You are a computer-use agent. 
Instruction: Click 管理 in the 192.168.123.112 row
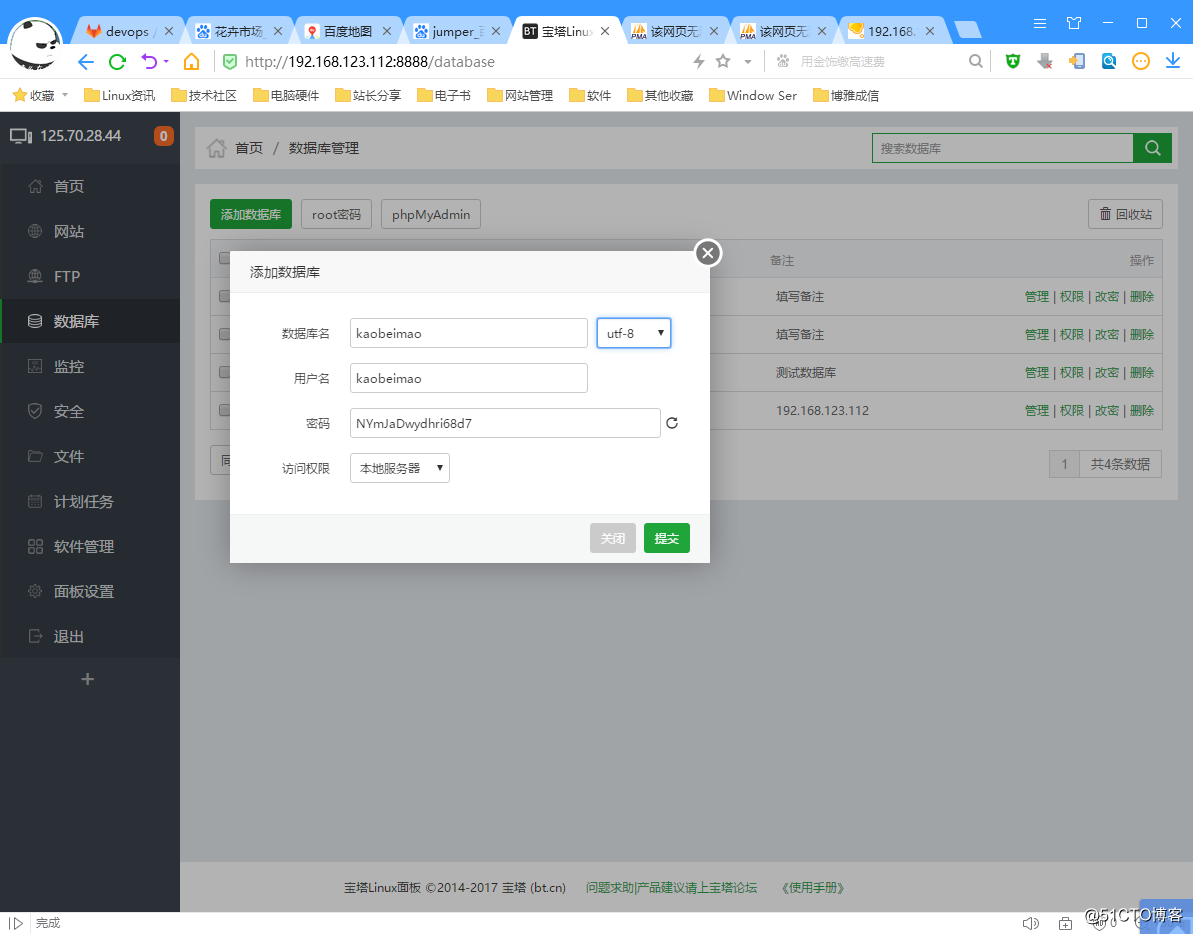[x=1036, y=411]
